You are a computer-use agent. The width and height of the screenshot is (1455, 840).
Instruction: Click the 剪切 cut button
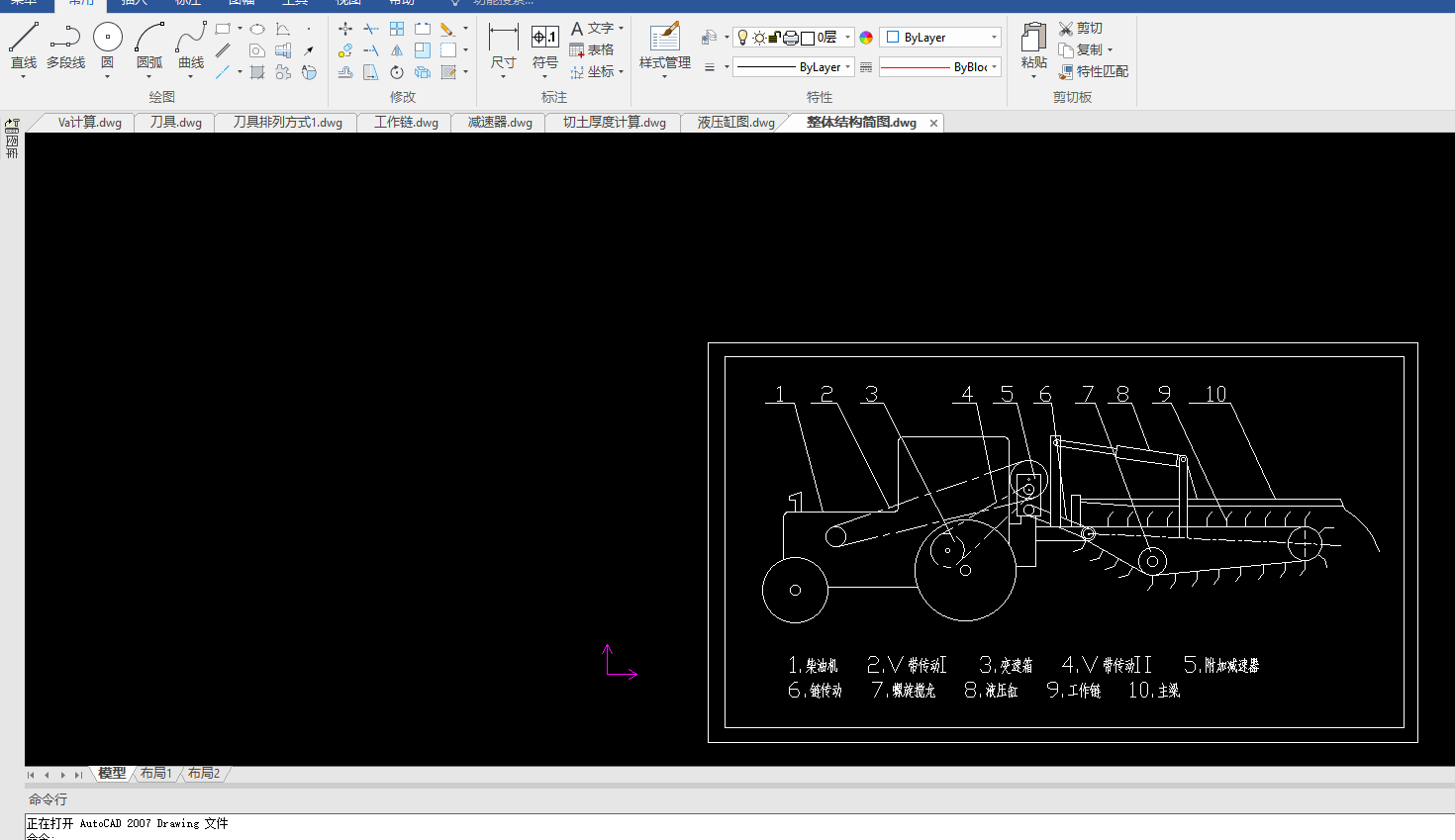[1080, 28]
